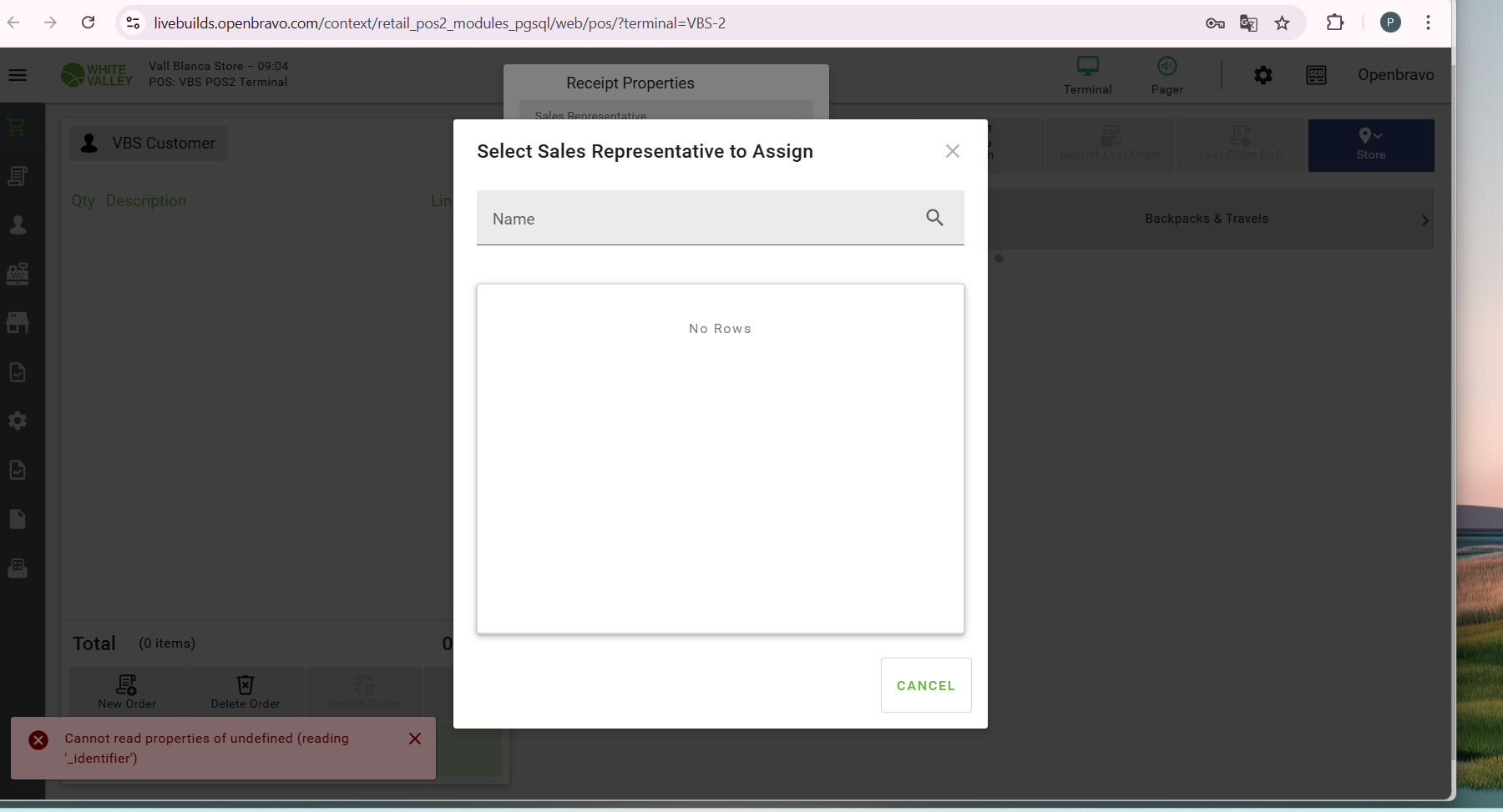This screenshot has width=1503, height=812.
Task: Expand the Store dropdown button
Action: pos(1371,145)
